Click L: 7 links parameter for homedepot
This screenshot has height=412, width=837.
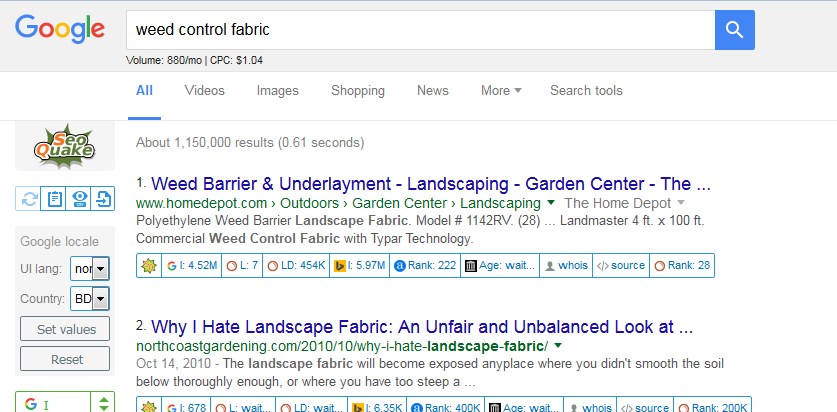(x=242, y=265)
